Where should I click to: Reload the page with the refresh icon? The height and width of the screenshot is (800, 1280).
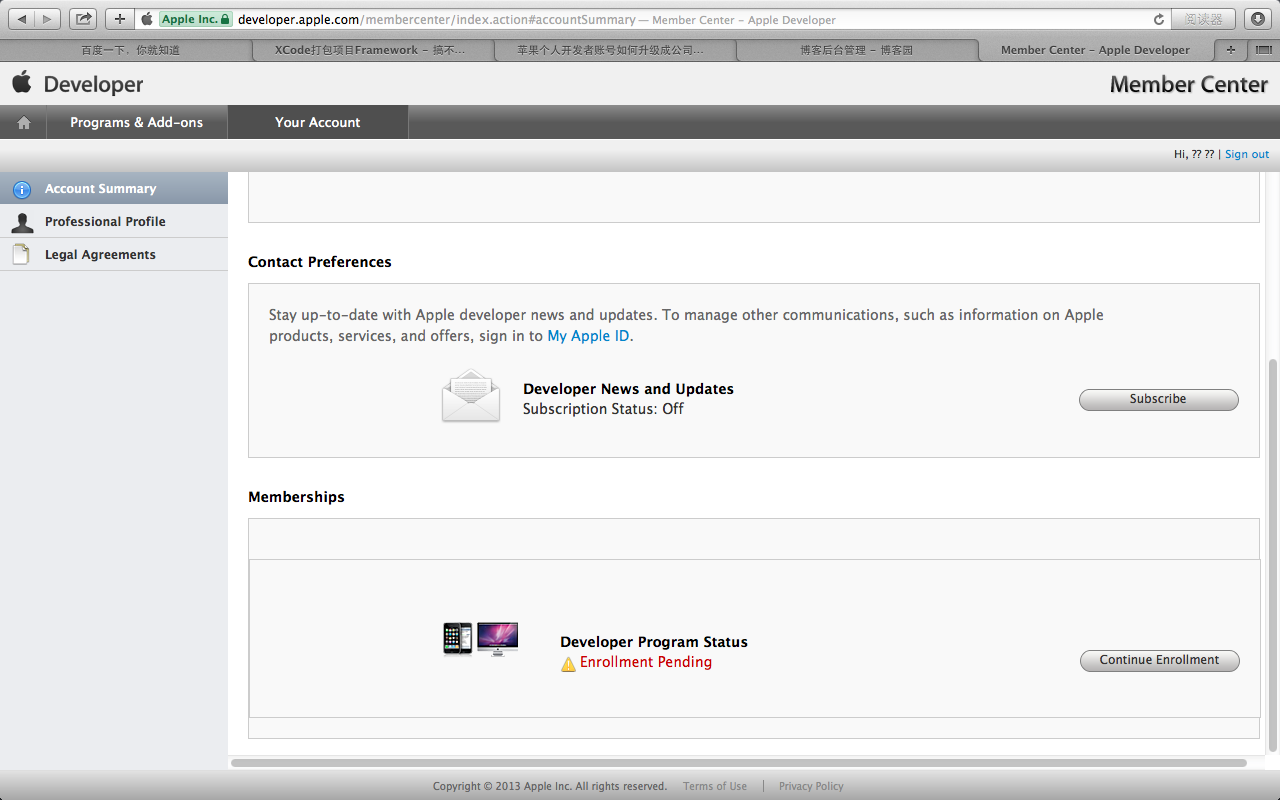pos(1159,19)
